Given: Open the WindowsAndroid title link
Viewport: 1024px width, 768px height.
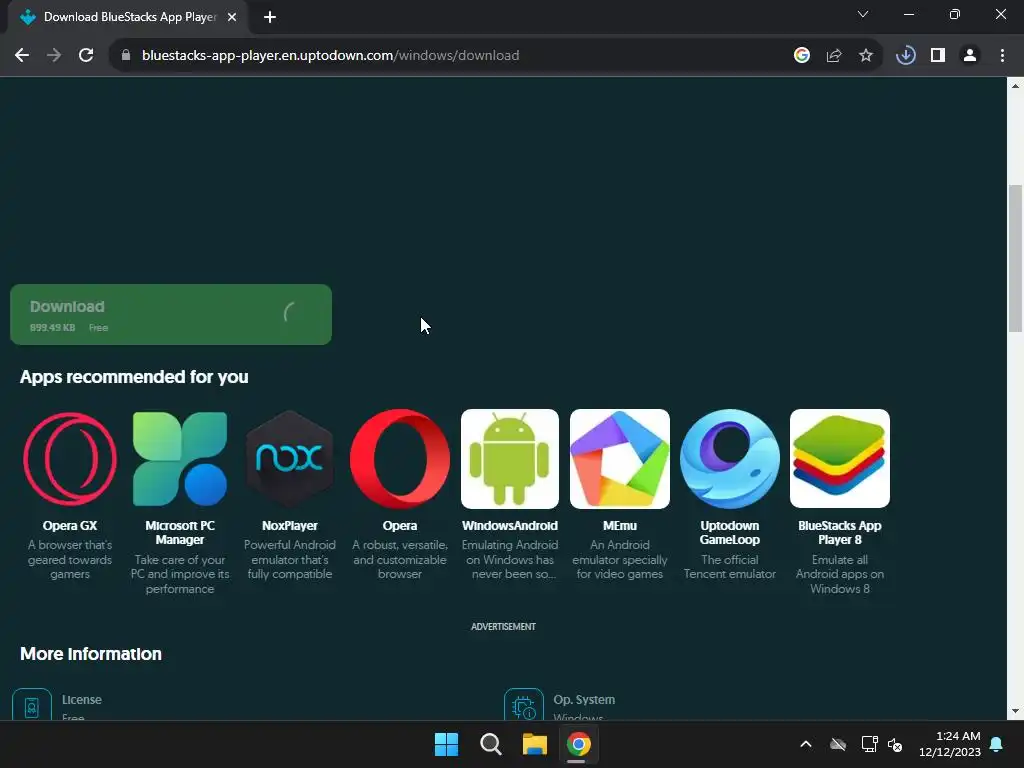Looking at the screenshot, I should click(510, 526).
